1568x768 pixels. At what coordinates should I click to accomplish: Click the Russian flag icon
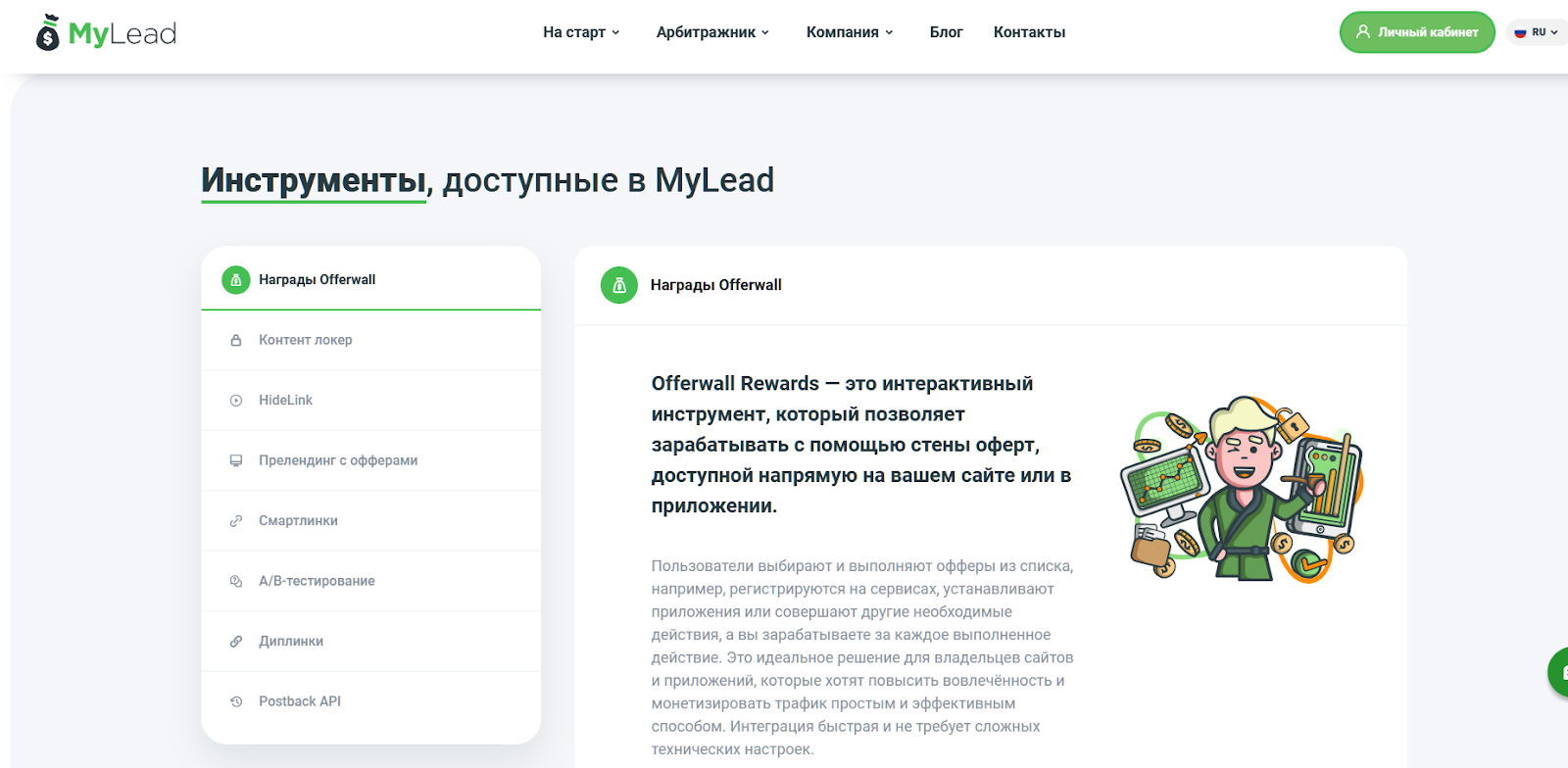[1520, 32]
